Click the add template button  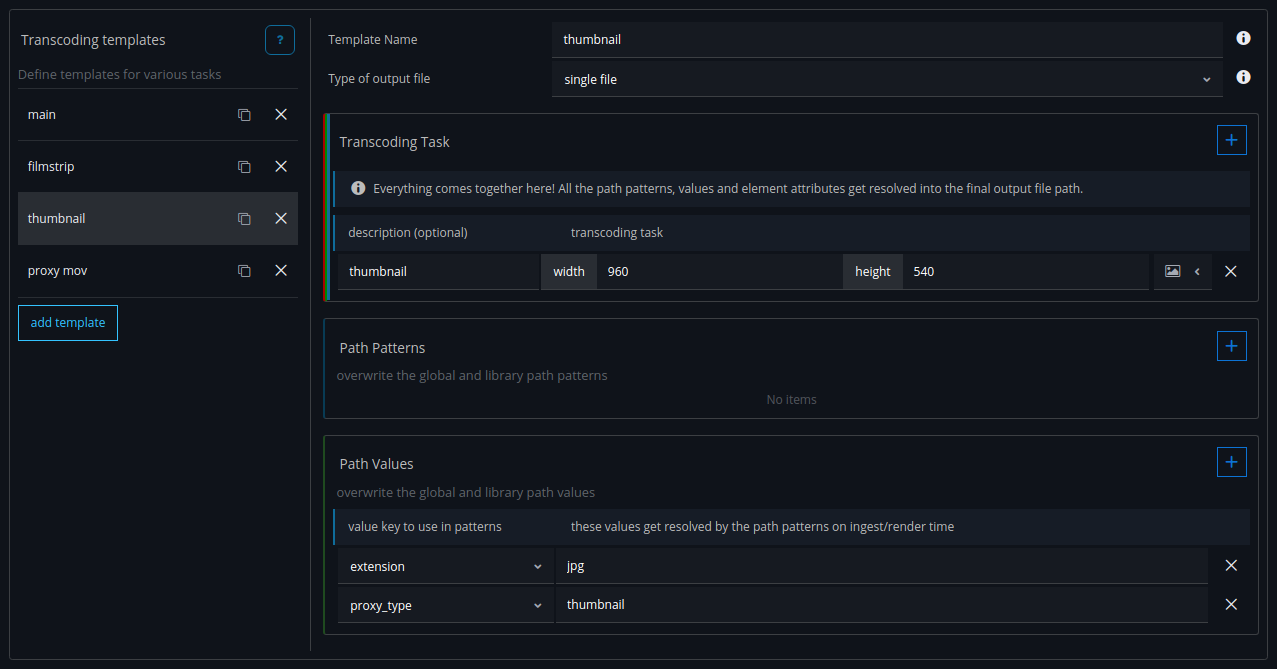point(68,323)
